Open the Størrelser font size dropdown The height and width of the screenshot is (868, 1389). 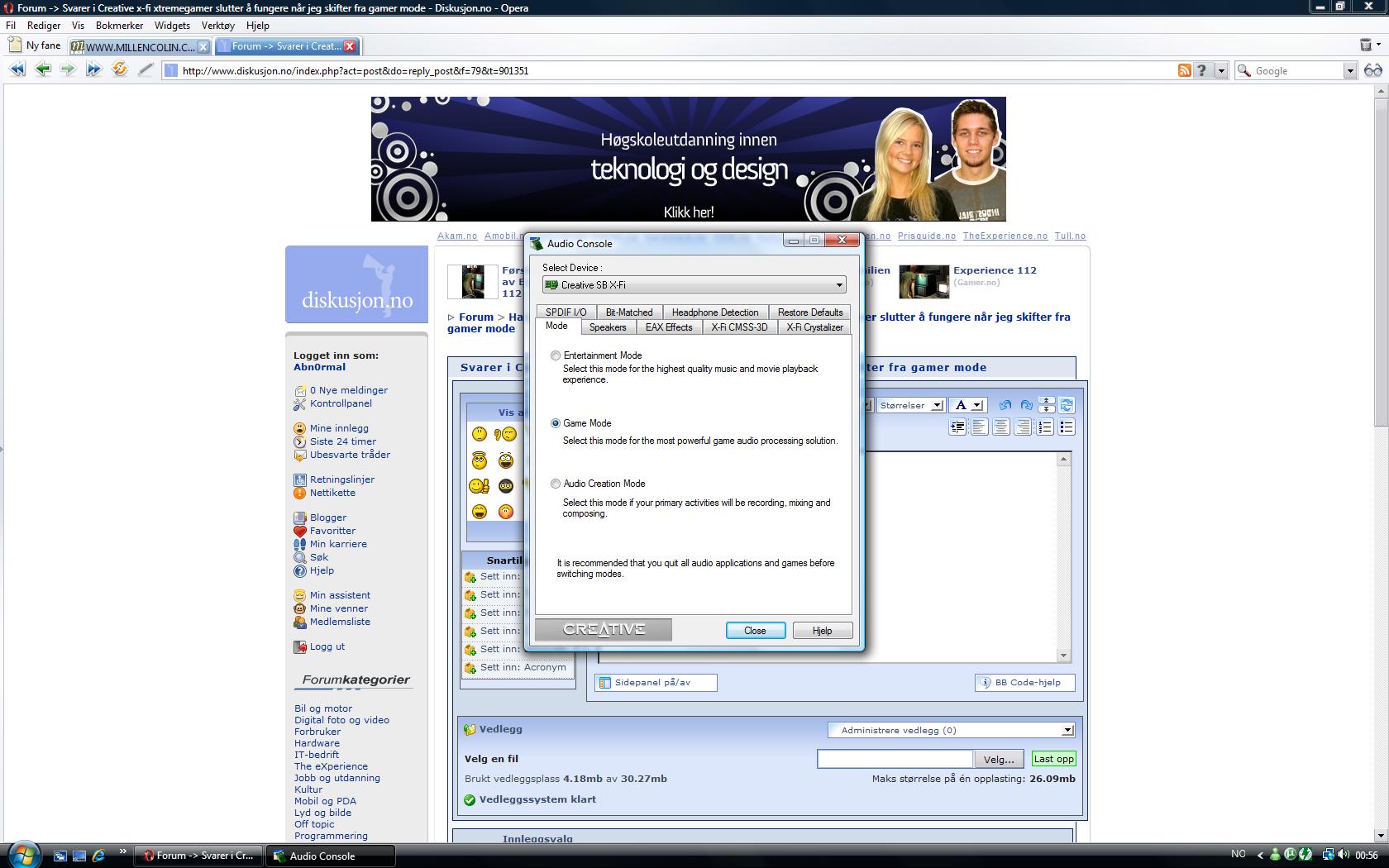[x=909, y=405]
